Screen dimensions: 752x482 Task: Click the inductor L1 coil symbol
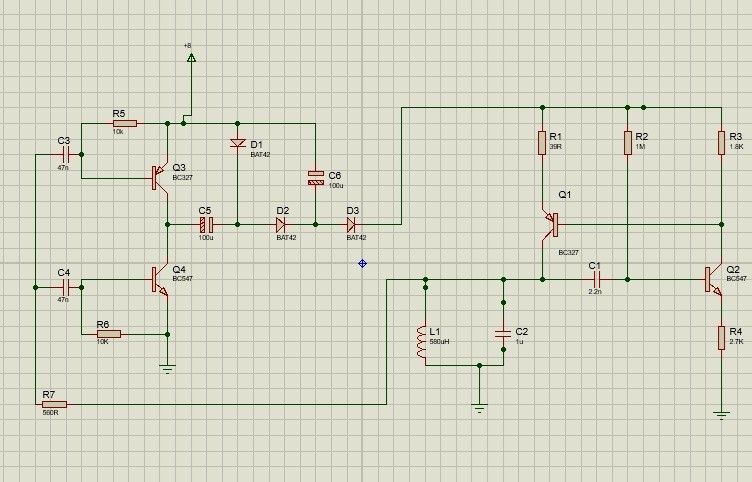(422, 341)
